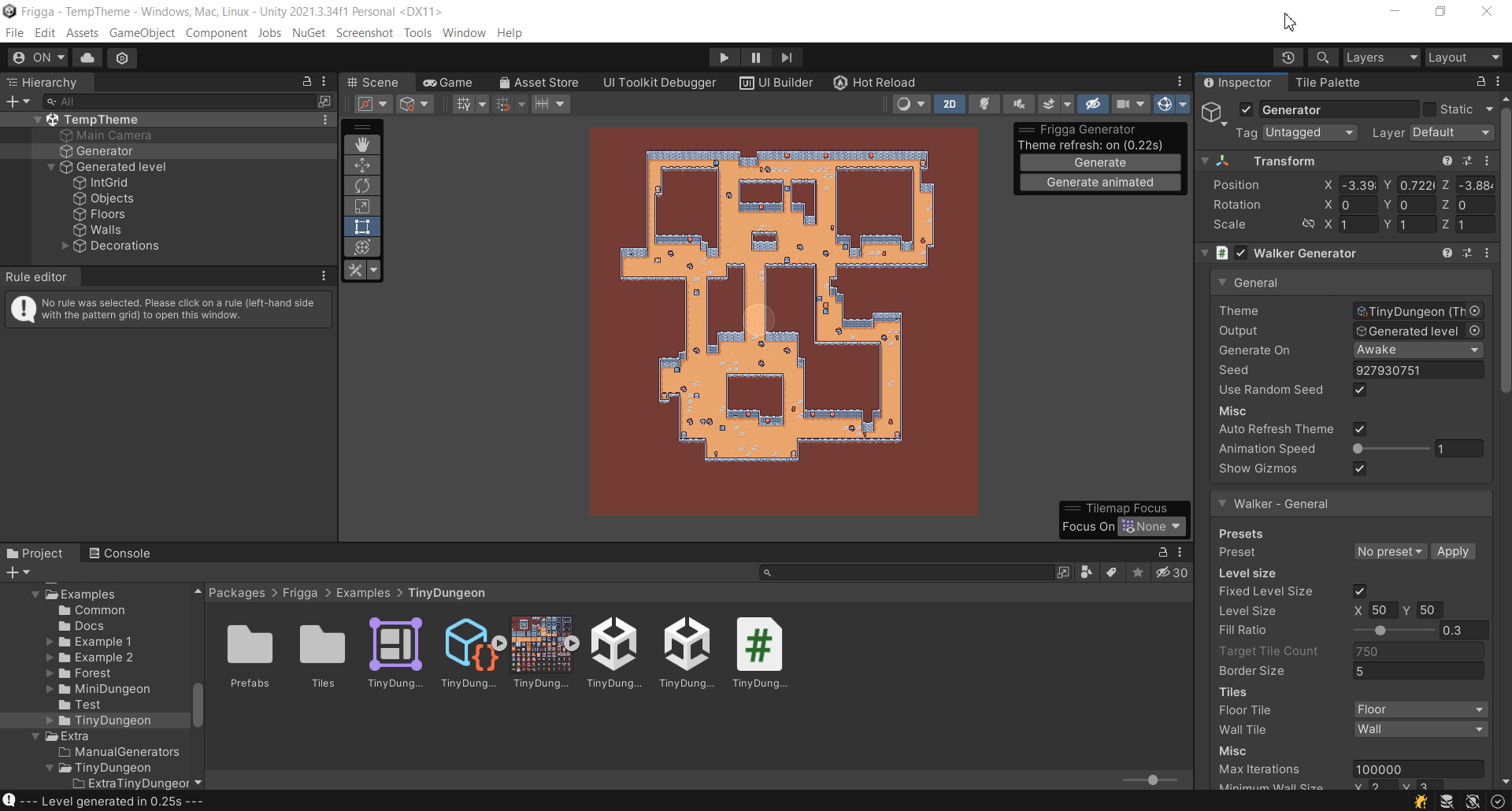Screen dimensions: 1512x811
Task: Switch to the UI Builder tab
Action: click(x=776, y=83)
